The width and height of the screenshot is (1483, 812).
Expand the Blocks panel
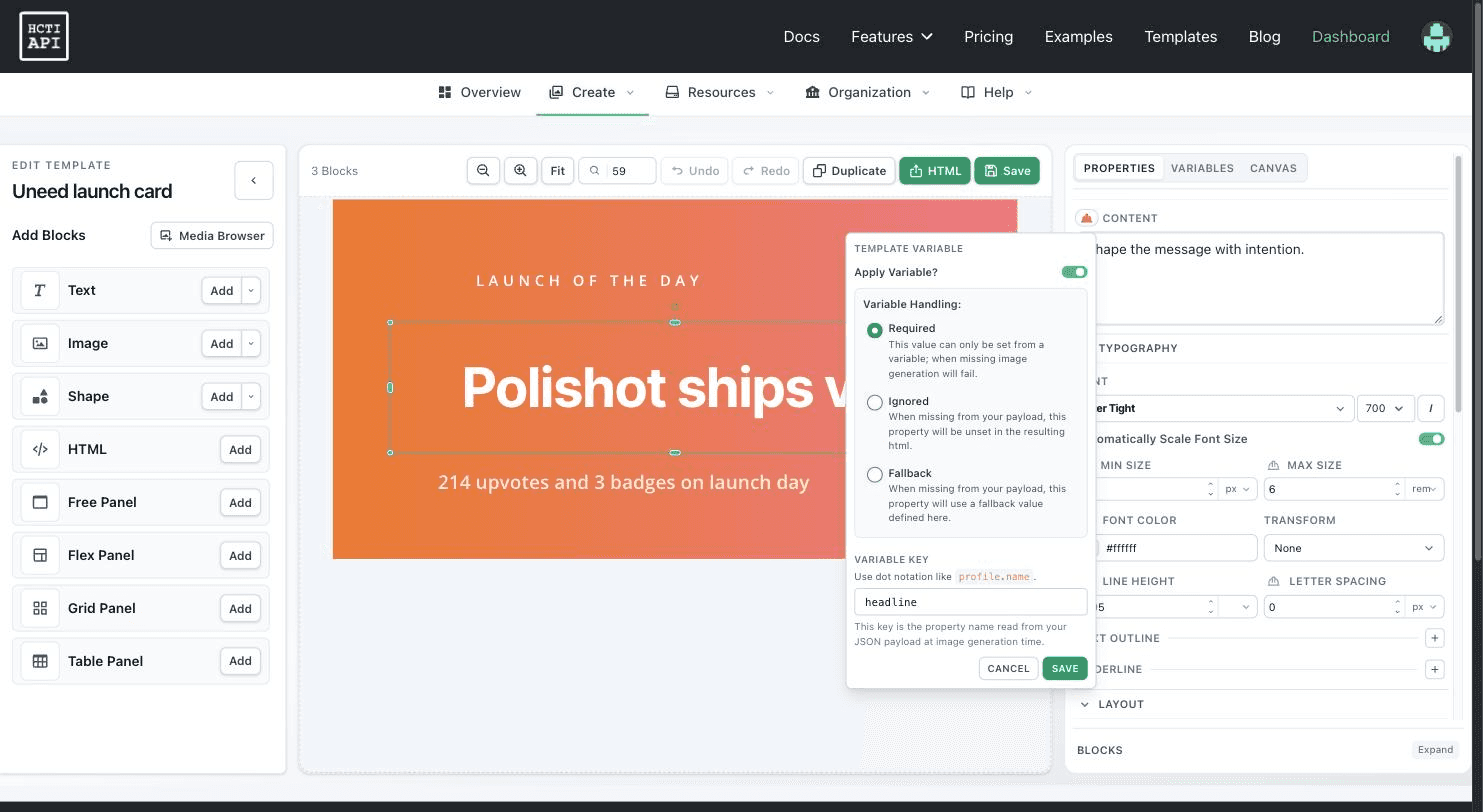point(1435,750)
